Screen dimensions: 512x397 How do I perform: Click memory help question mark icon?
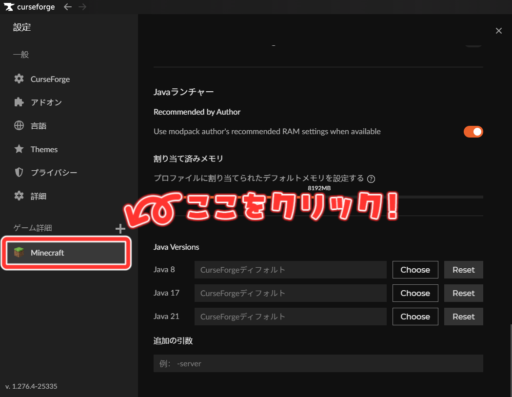(371, 179)
